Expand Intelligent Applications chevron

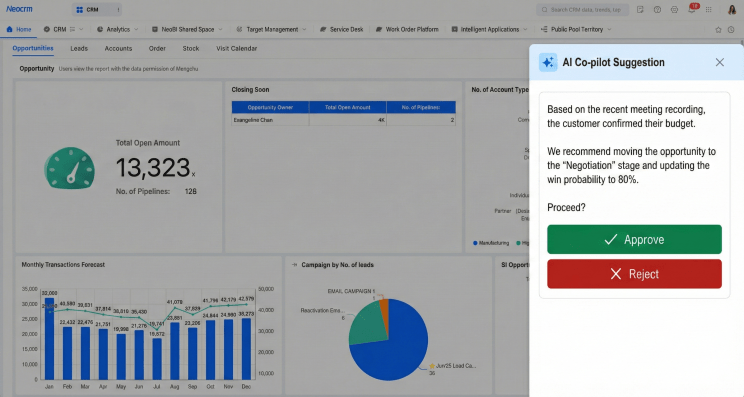click(x=525, y=29)
